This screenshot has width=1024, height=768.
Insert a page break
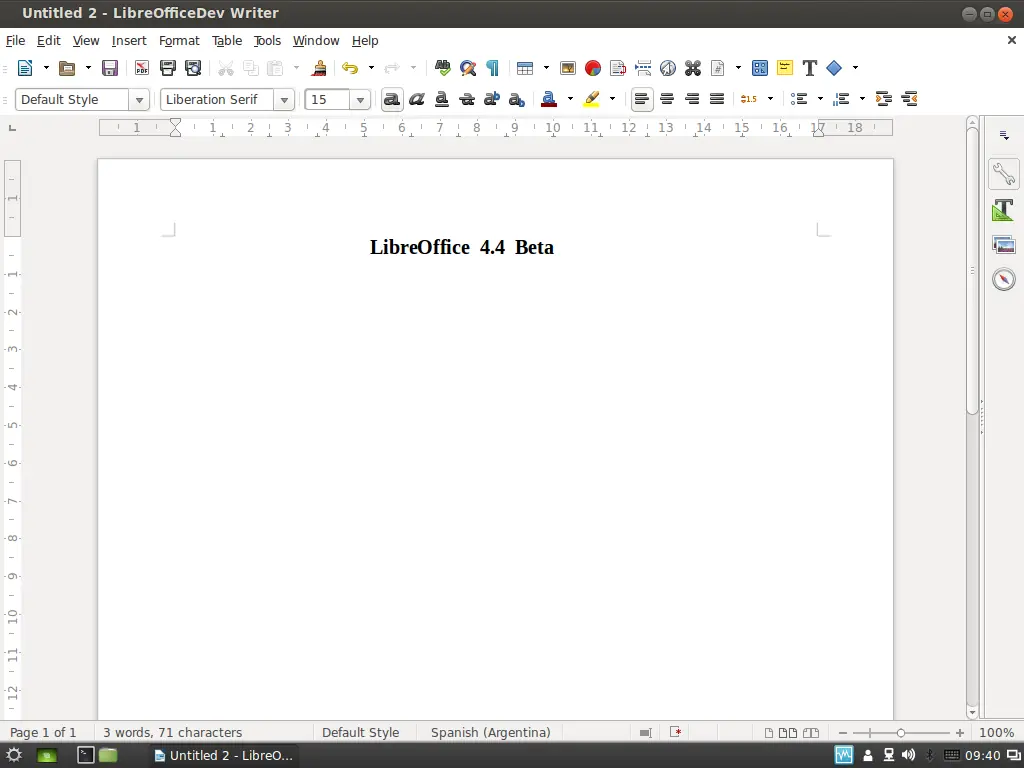tap(643, 68)
